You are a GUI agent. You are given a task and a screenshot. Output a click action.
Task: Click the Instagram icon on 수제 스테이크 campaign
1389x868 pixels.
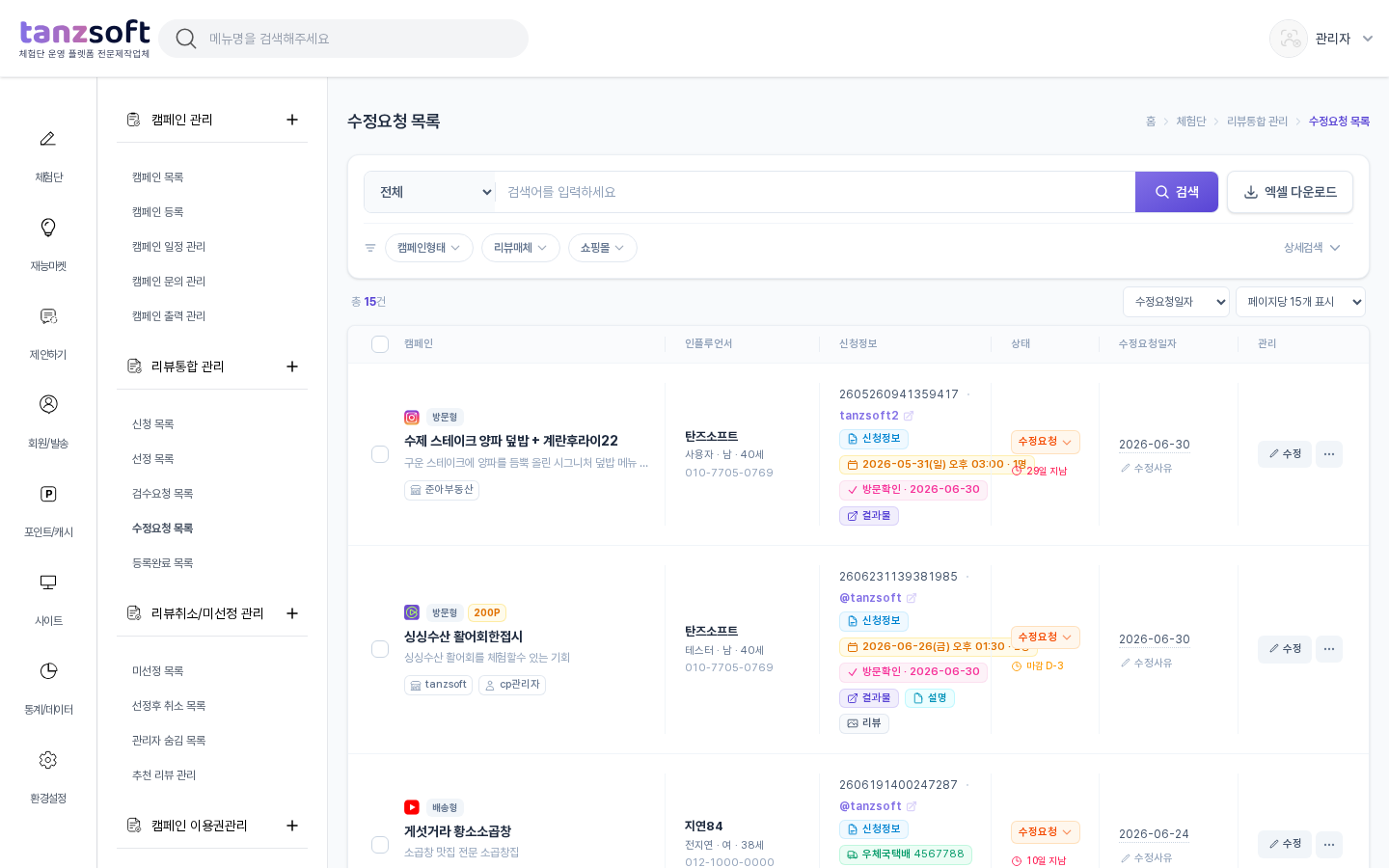412,418
